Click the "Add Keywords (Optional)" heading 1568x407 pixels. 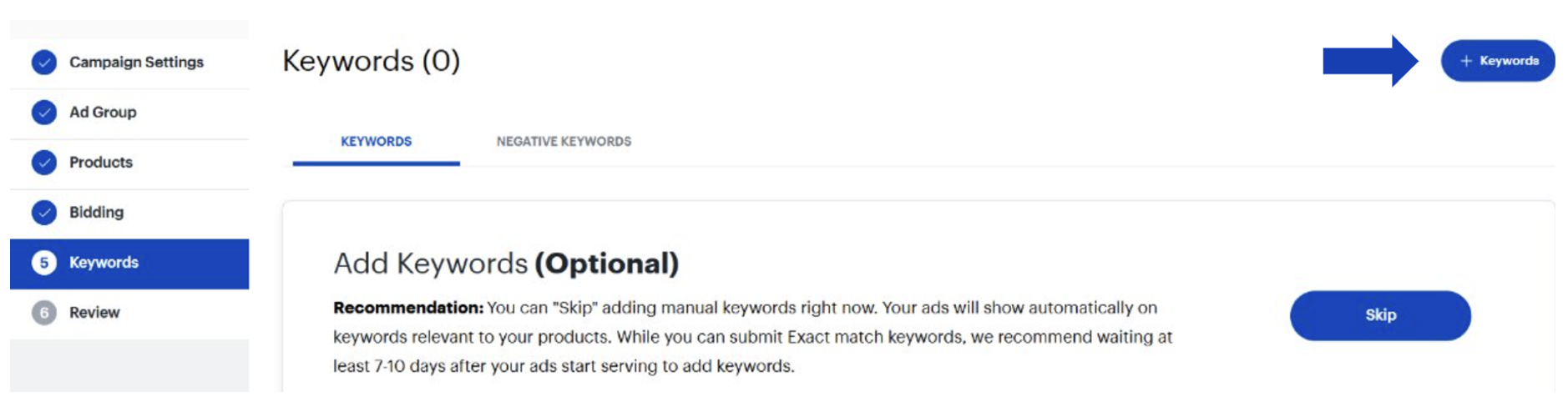pyautogui.click(x=506, y=264)
